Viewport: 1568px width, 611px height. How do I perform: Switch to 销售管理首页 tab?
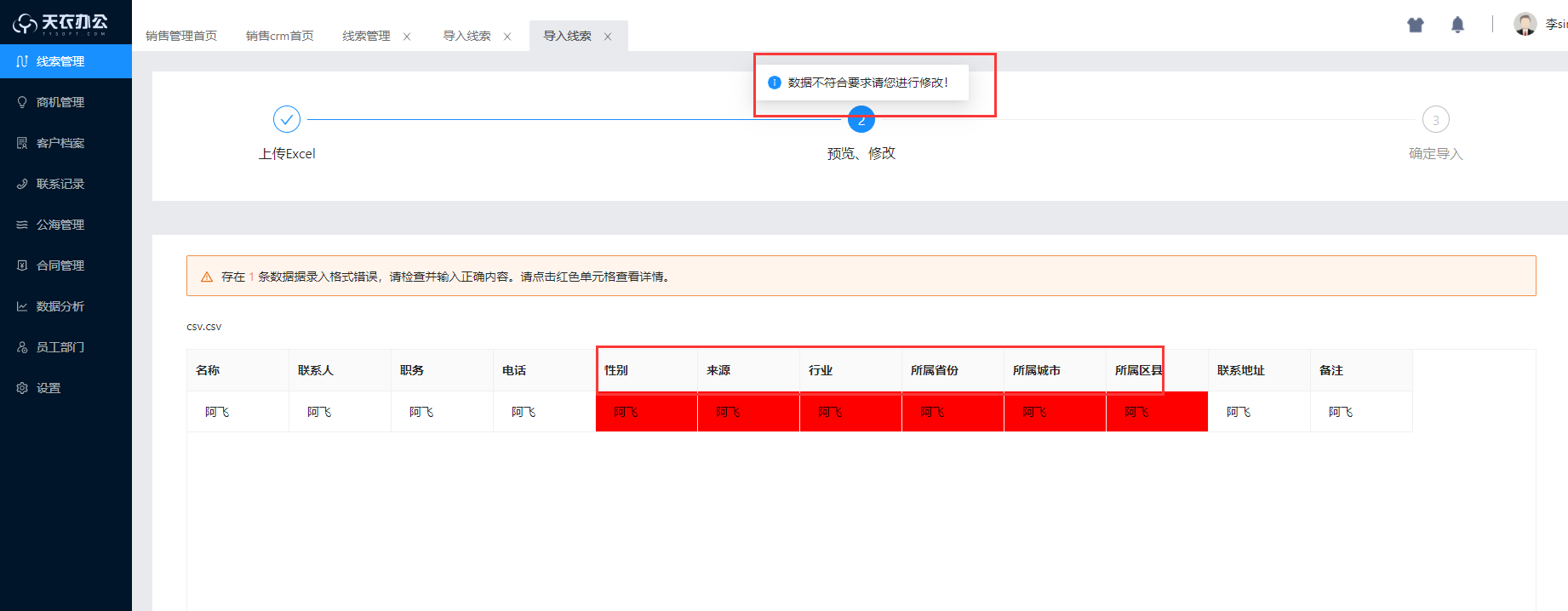(x=181, y=36)
